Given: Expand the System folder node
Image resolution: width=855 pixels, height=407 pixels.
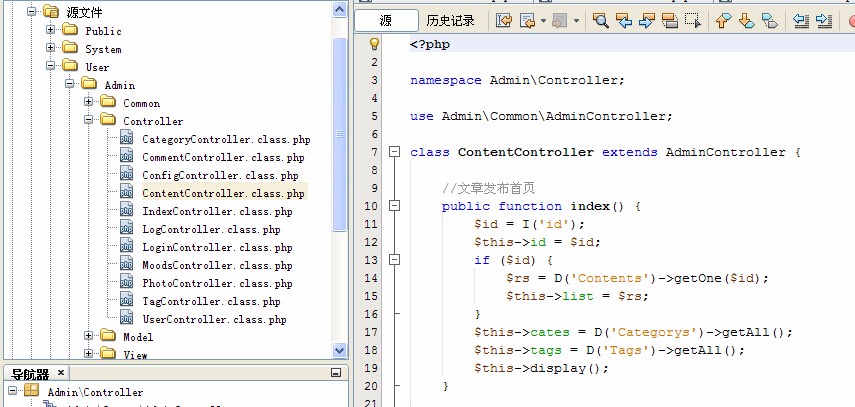Looking at the screenshot, I should click(51, 47).
